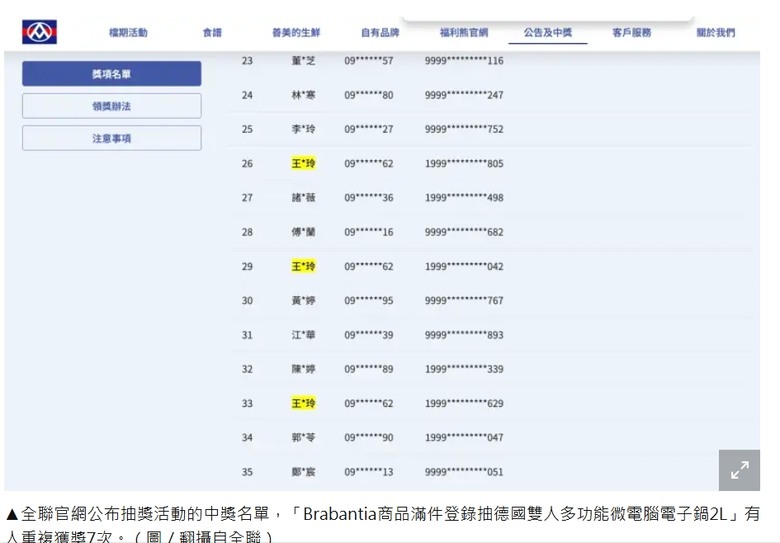
Task: Select card number ending 116
Action: point(464,61)
